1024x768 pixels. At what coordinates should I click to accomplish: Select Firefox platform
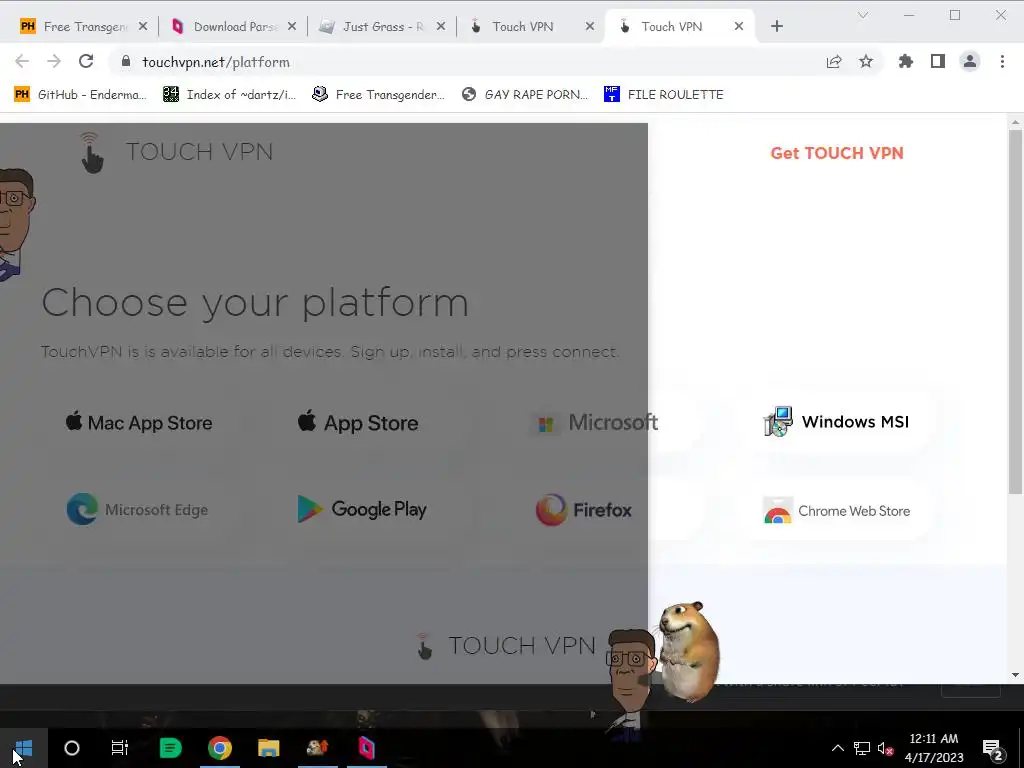[584, 509]
